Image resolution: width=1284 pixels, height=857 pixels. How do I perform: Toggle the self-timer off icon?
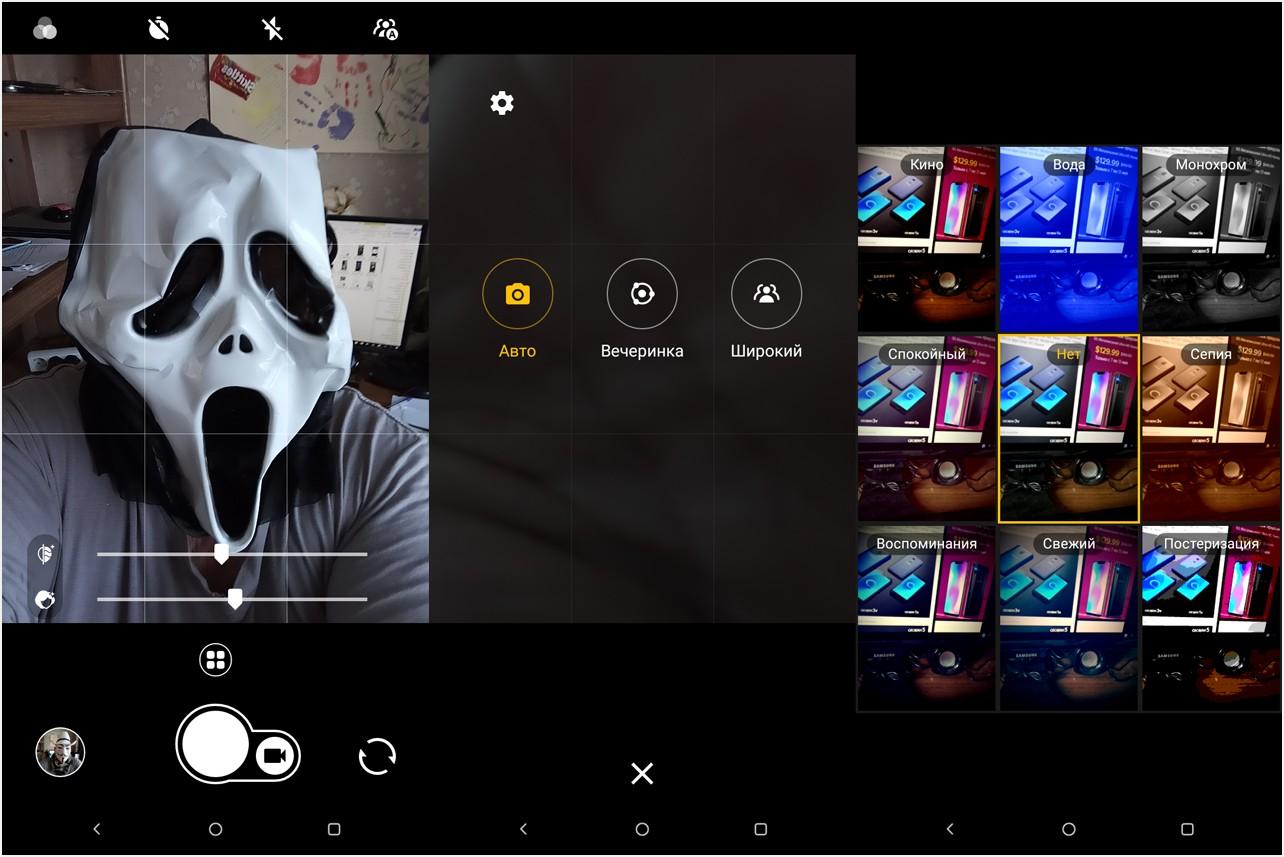(x=159, y=29)
